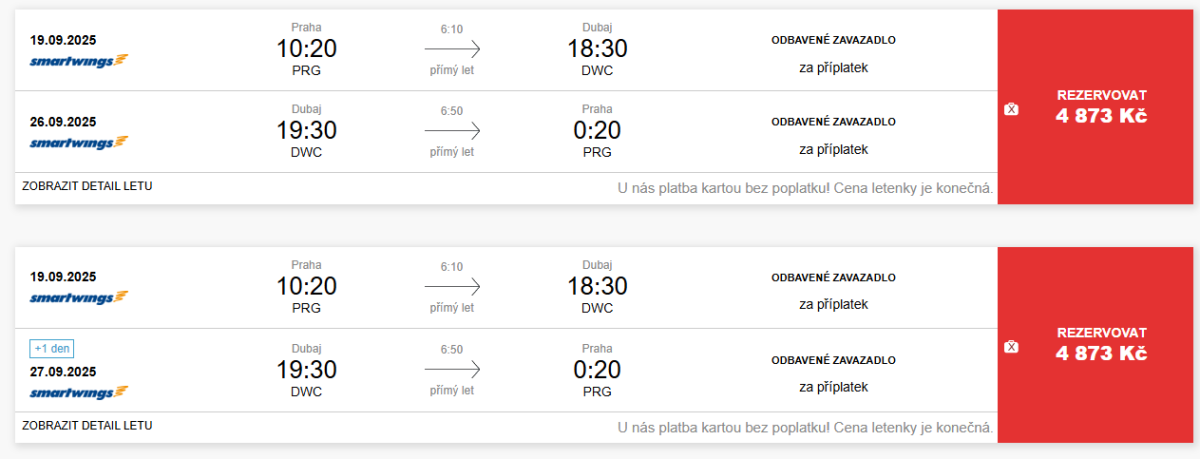Click the 6:50 direct-flight arrow on the 27.09.2025 return

[x=452, y=368]
